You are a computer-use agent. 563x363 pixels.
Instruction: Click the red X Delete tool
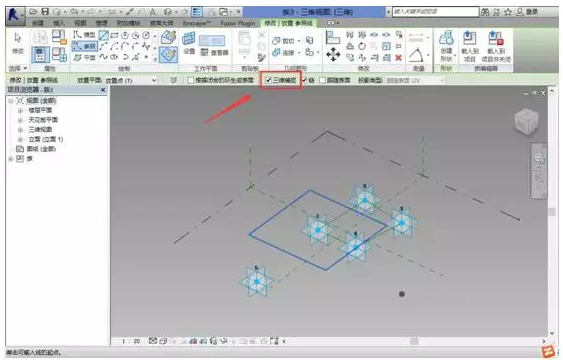tap(398, 57)
